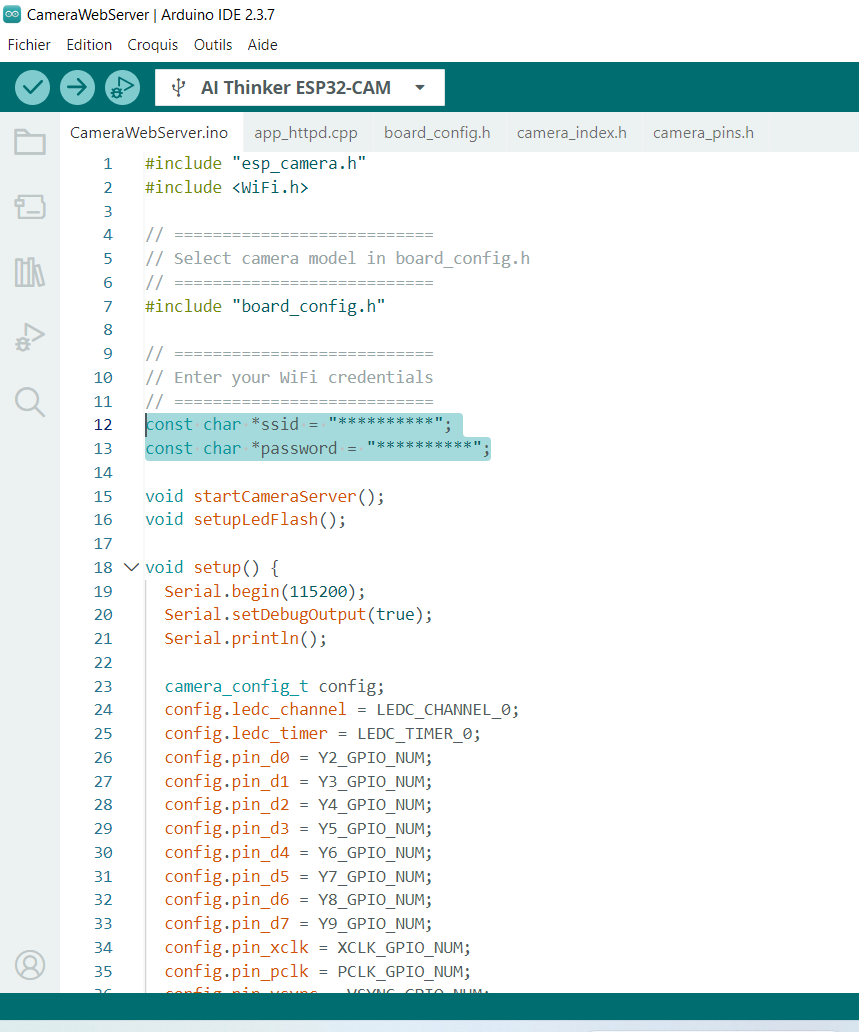Click startCameraServer() declaration text
The height and width of the screenshot is (1032, 859).
pyautogui.click(x=289, y=496)
